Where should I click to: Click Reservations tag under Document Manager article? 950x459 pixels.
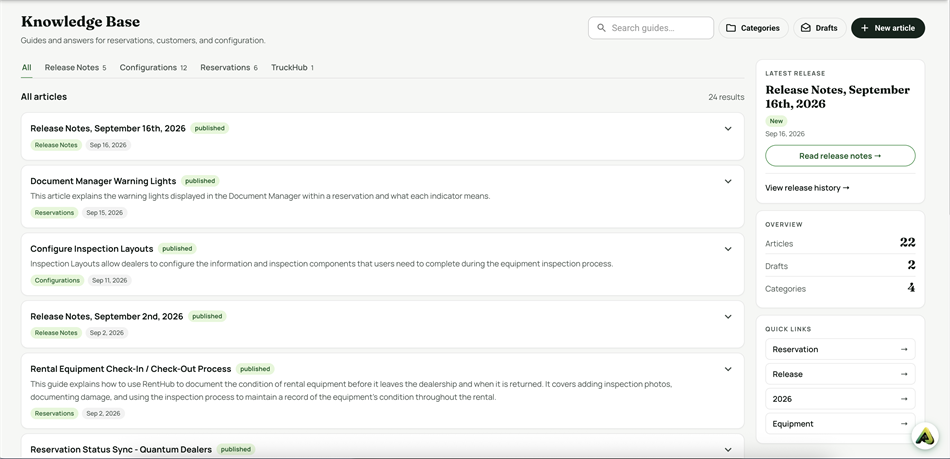(54, 213)
